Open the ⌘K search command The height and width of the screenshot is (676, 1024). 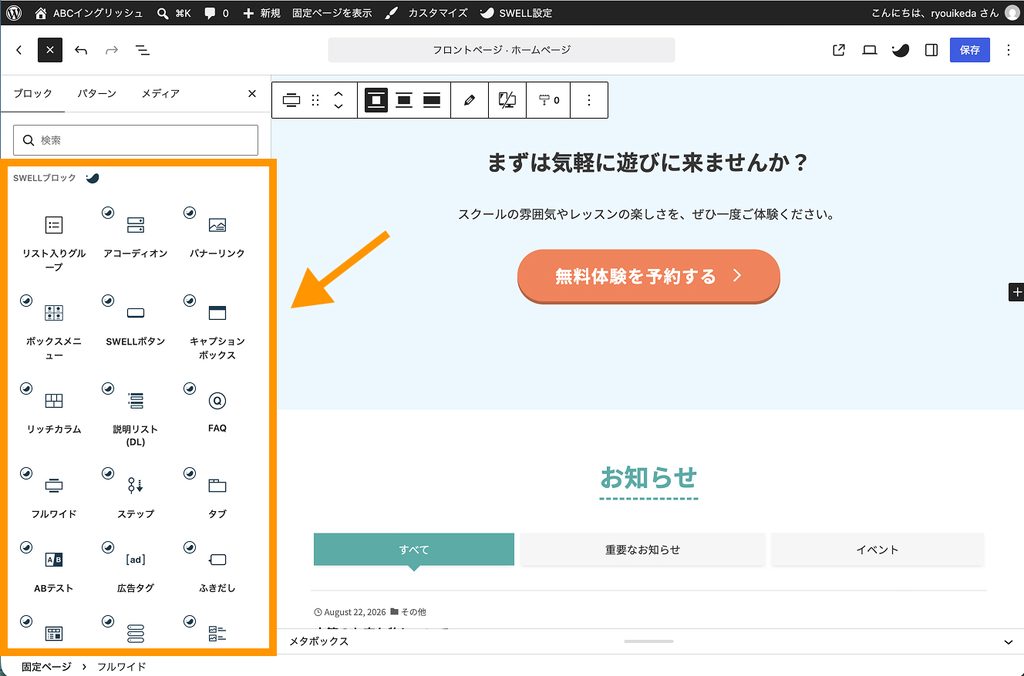click(174, 12)
